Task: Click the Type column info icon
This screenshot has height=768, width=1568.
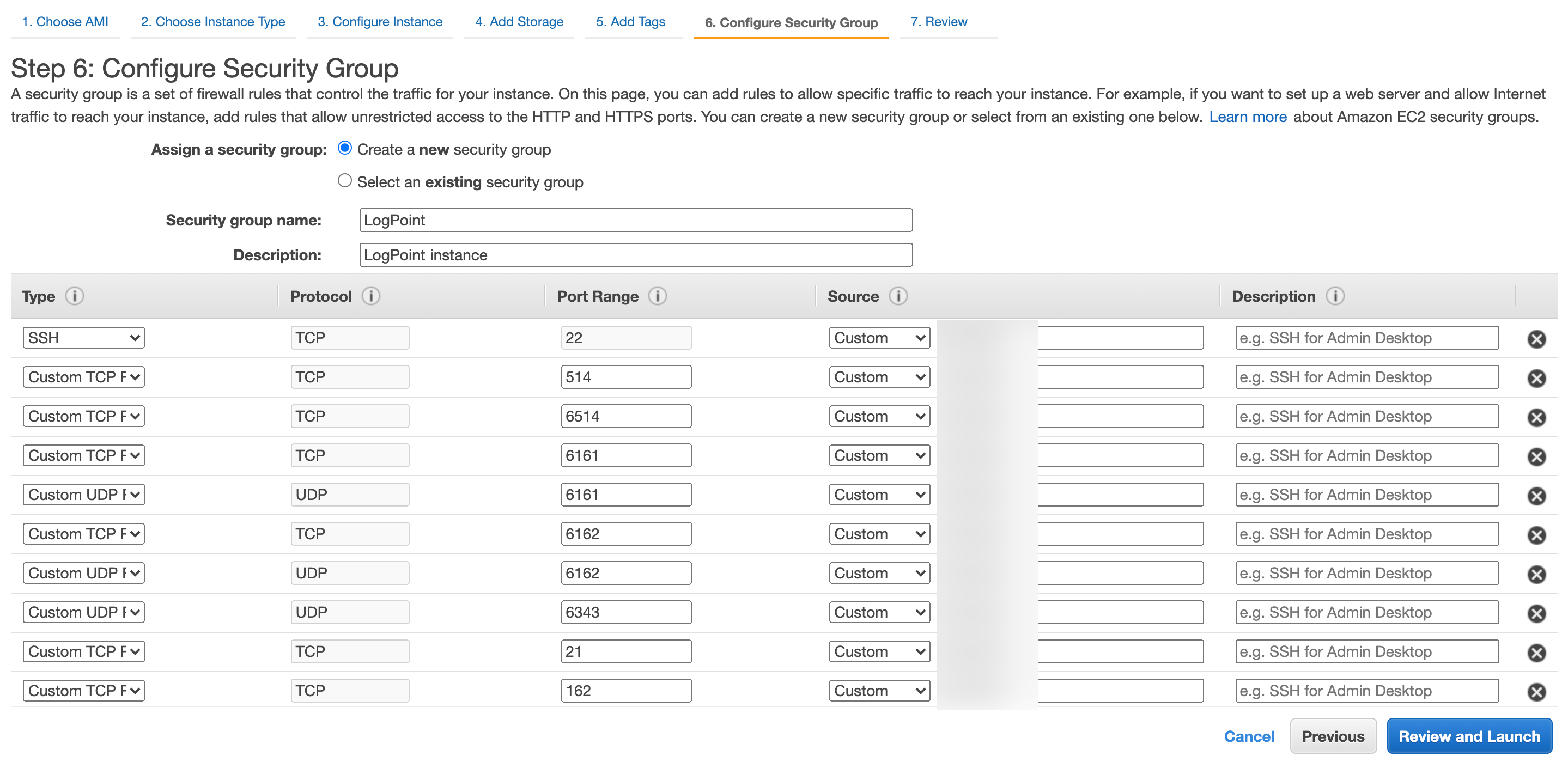Action: (75, 296)
